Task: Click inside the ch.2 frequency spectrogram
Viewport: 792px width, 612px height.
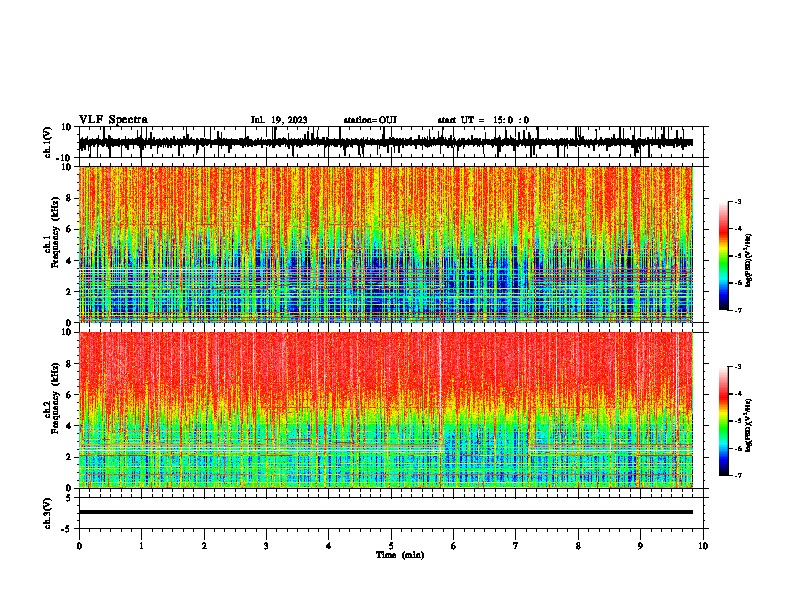Action: 385,410
